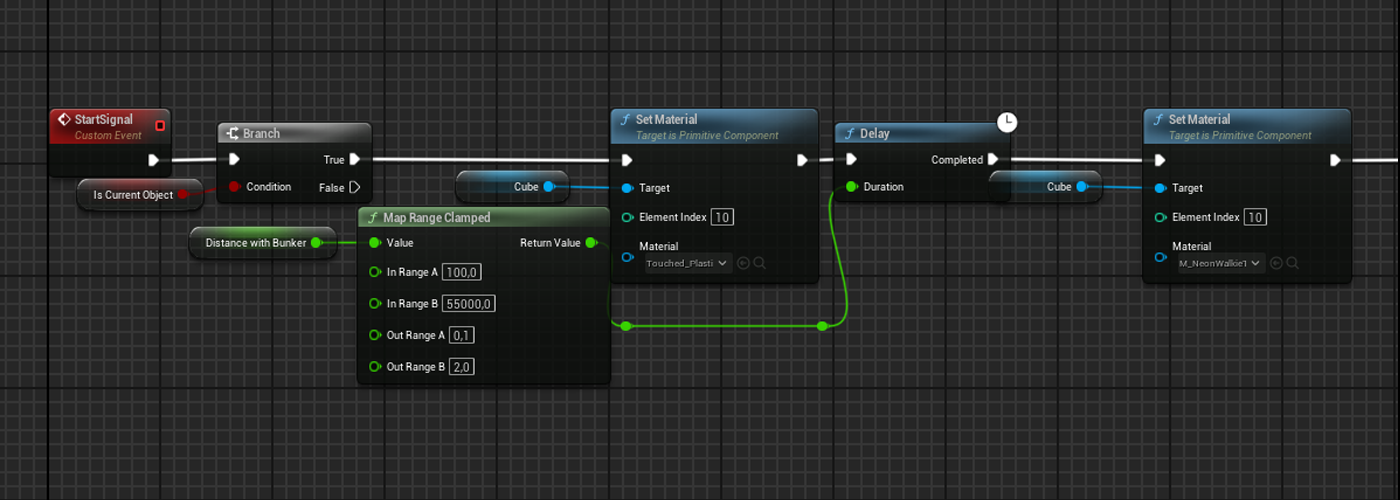Browse to M_NeonWalkie1 material with magnifier icon
The height and width of the screenshot is (500, 1400).
(x=1292, y=263)
